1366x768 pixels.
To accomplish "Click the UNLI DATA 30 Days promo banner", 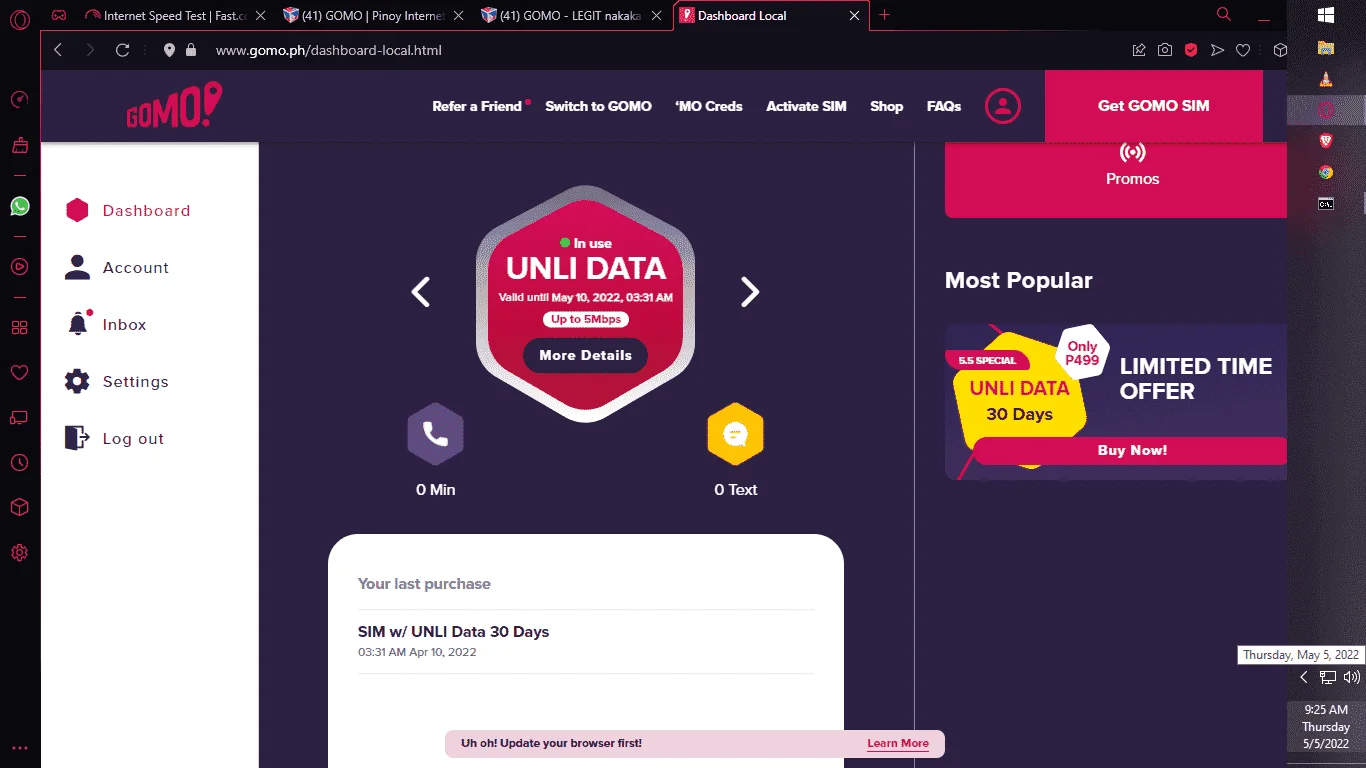I will 1116,402.
